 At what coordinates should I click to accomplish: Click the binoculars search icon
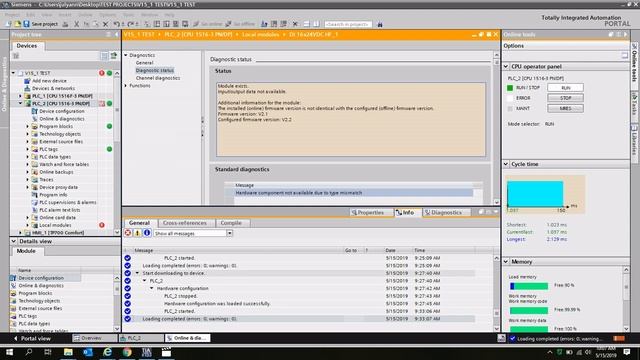click(x=380, y=24)
